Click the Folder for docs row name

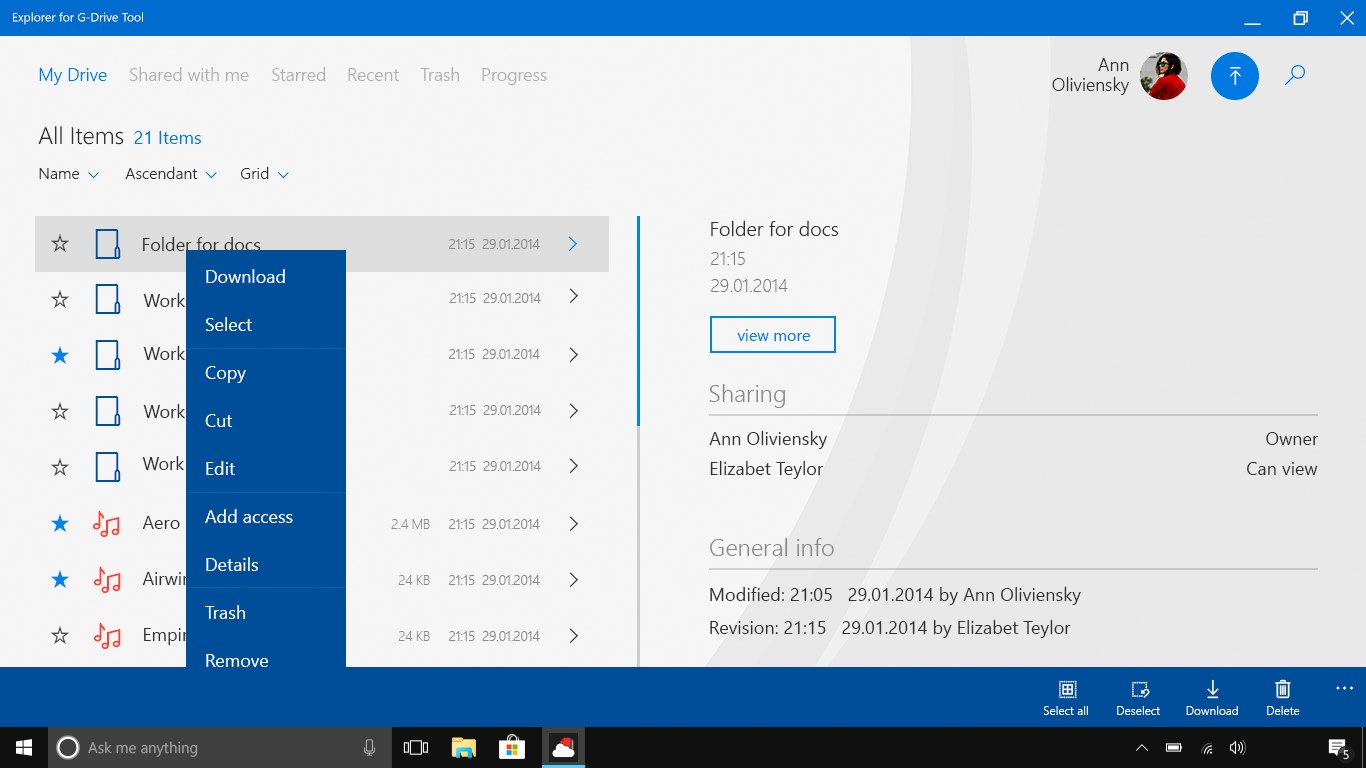pyautogui.click(x=201, y=244)
